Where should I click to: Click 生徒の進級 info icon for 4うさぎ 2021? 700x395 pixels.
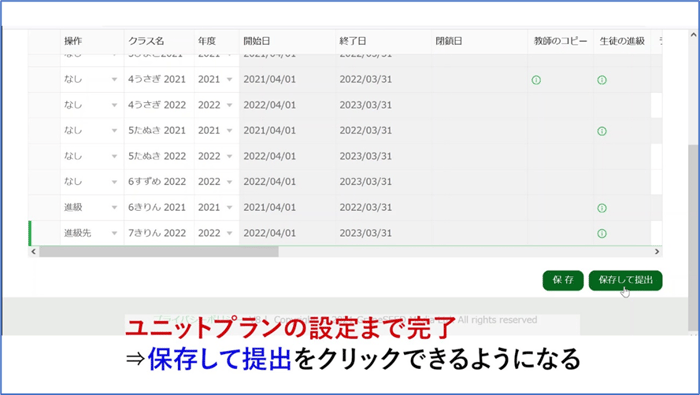[602, 80]
